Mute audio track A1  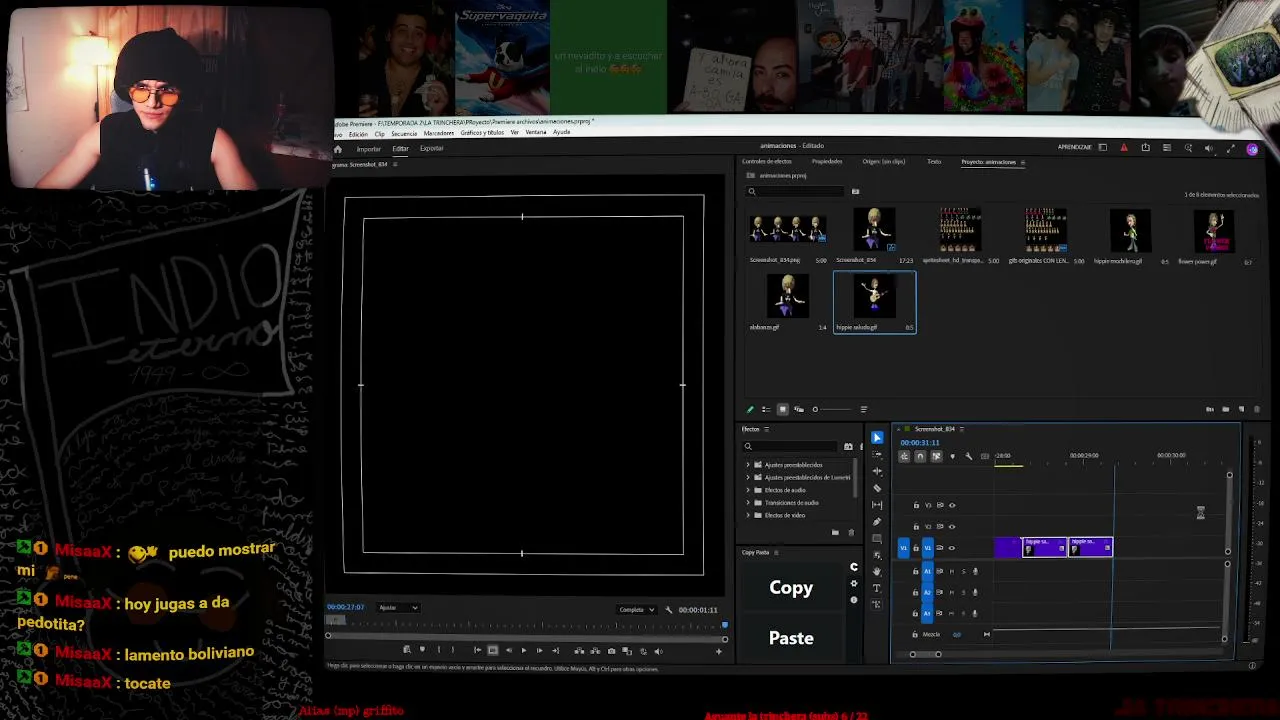951,571
